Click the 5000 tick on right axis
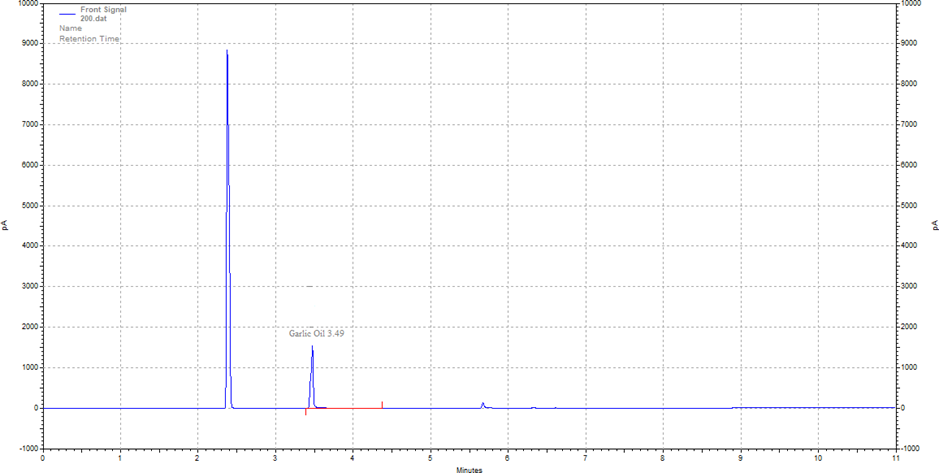The image size is (939, 473). (912, 206)
